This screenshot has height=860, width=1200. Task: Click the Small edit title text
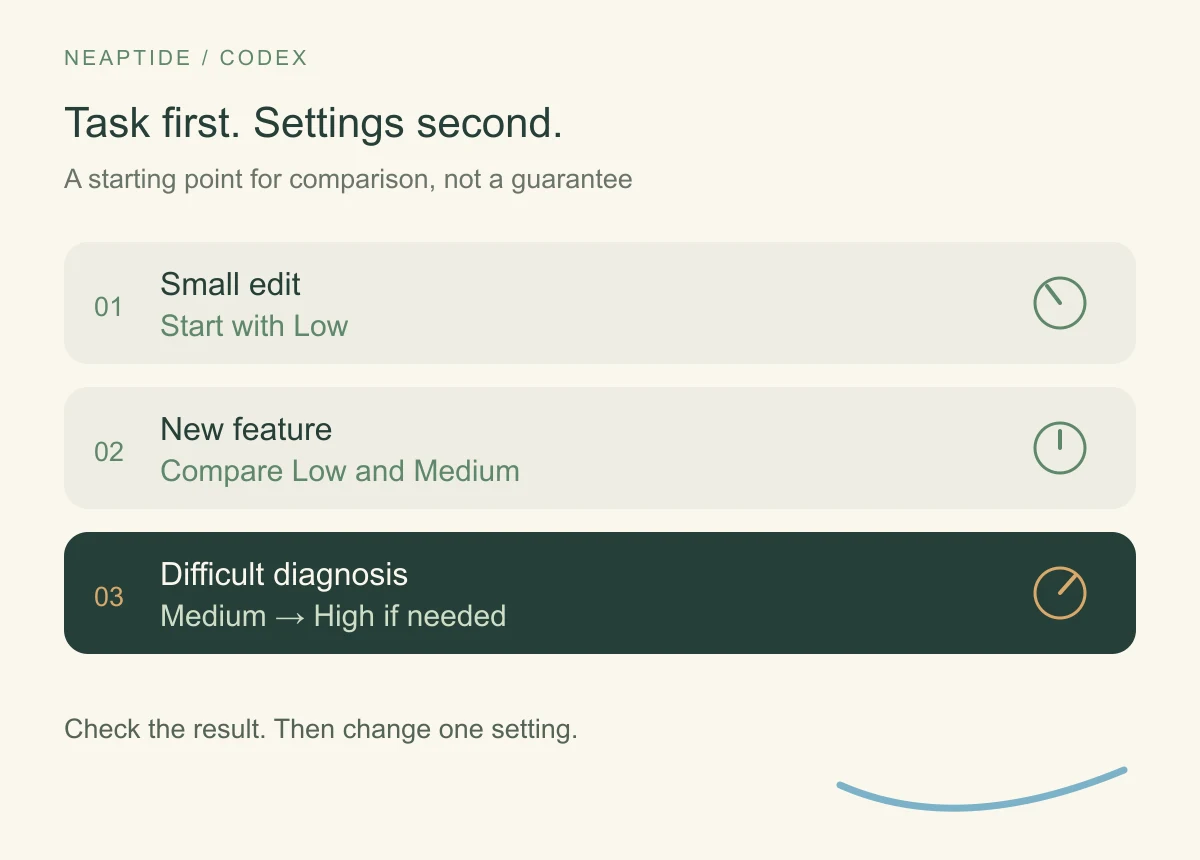(230, 284)
